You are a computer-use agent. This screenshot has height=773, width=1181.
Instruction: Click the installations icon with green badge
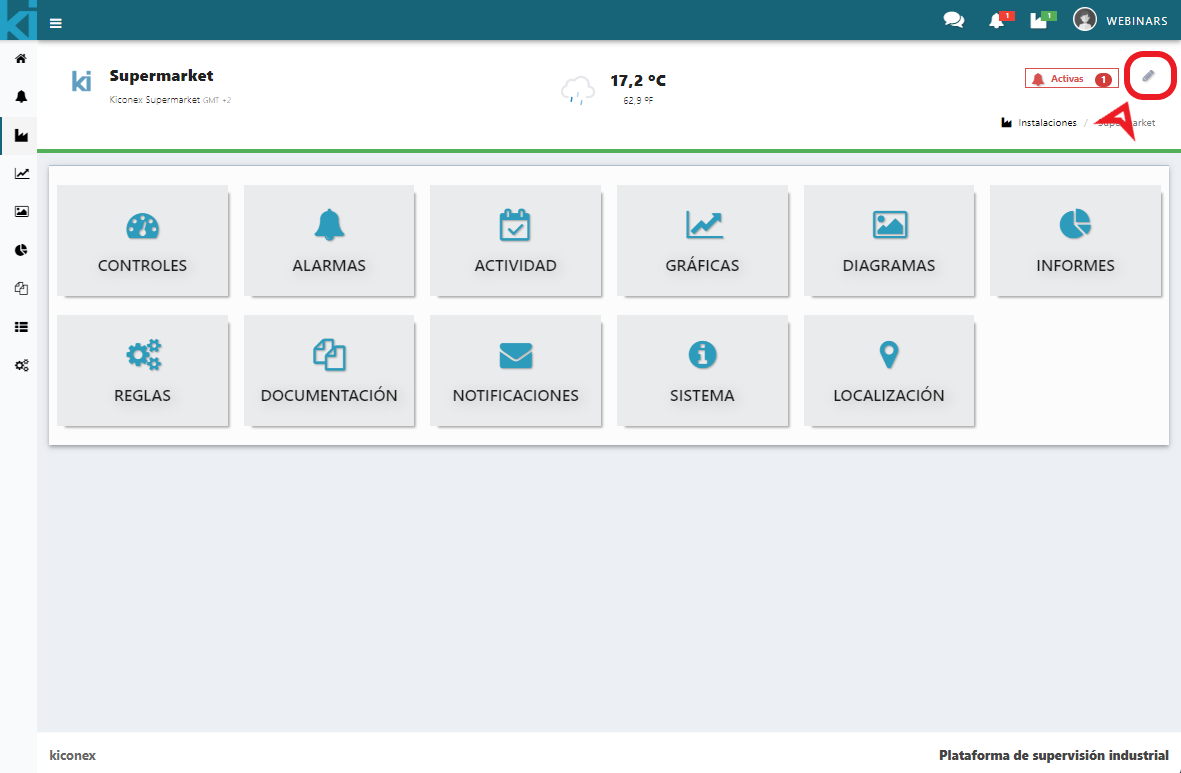pyautogui.click(x=1040, y=20)
